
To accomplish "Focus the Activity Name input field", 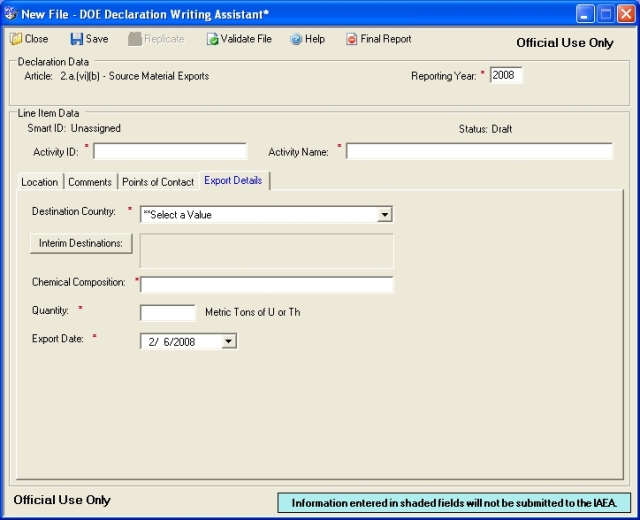I will tap(479, 151).
